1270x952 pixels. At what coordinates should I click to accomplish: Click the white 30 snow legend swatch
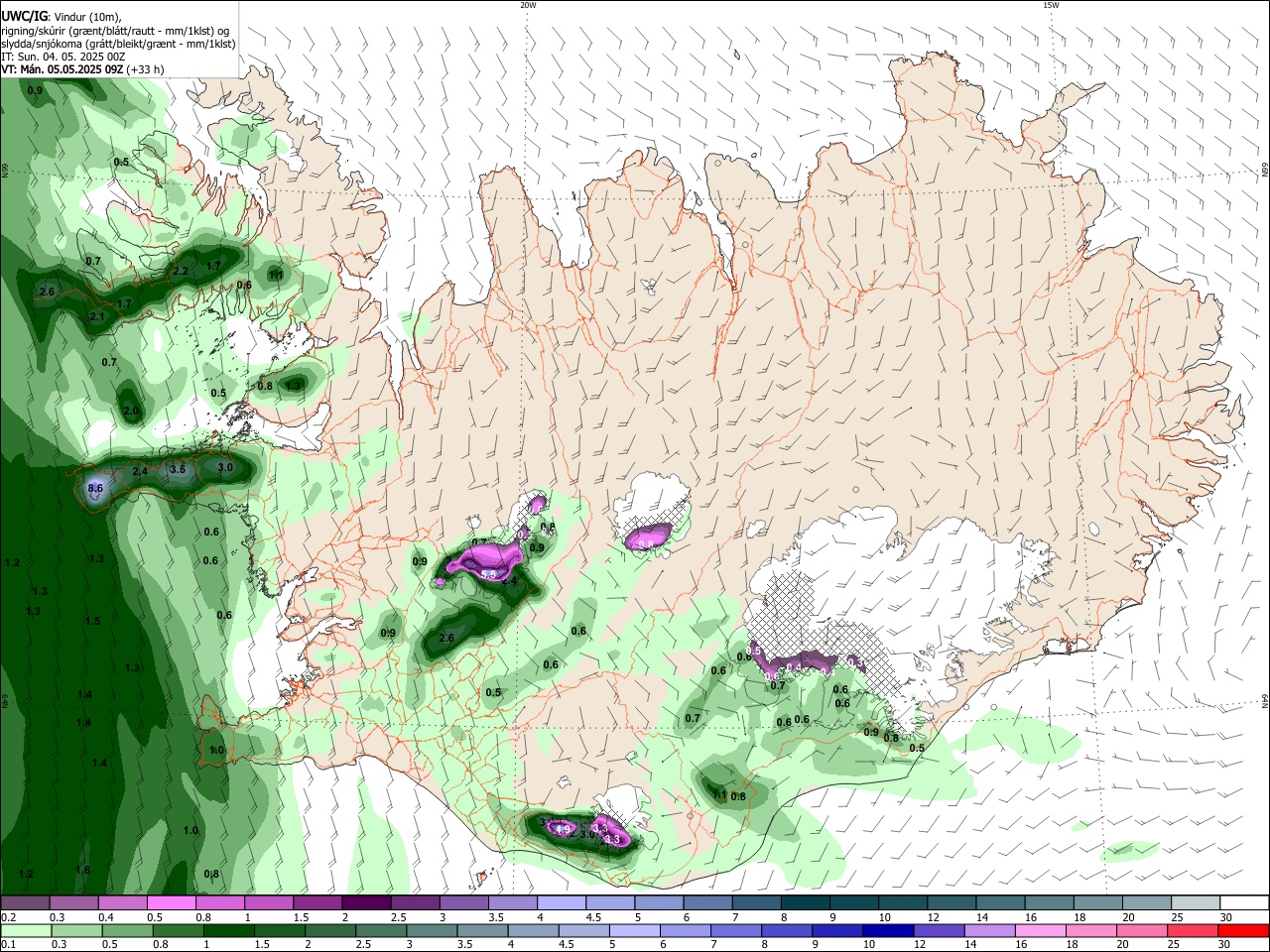click(1243, 902)
